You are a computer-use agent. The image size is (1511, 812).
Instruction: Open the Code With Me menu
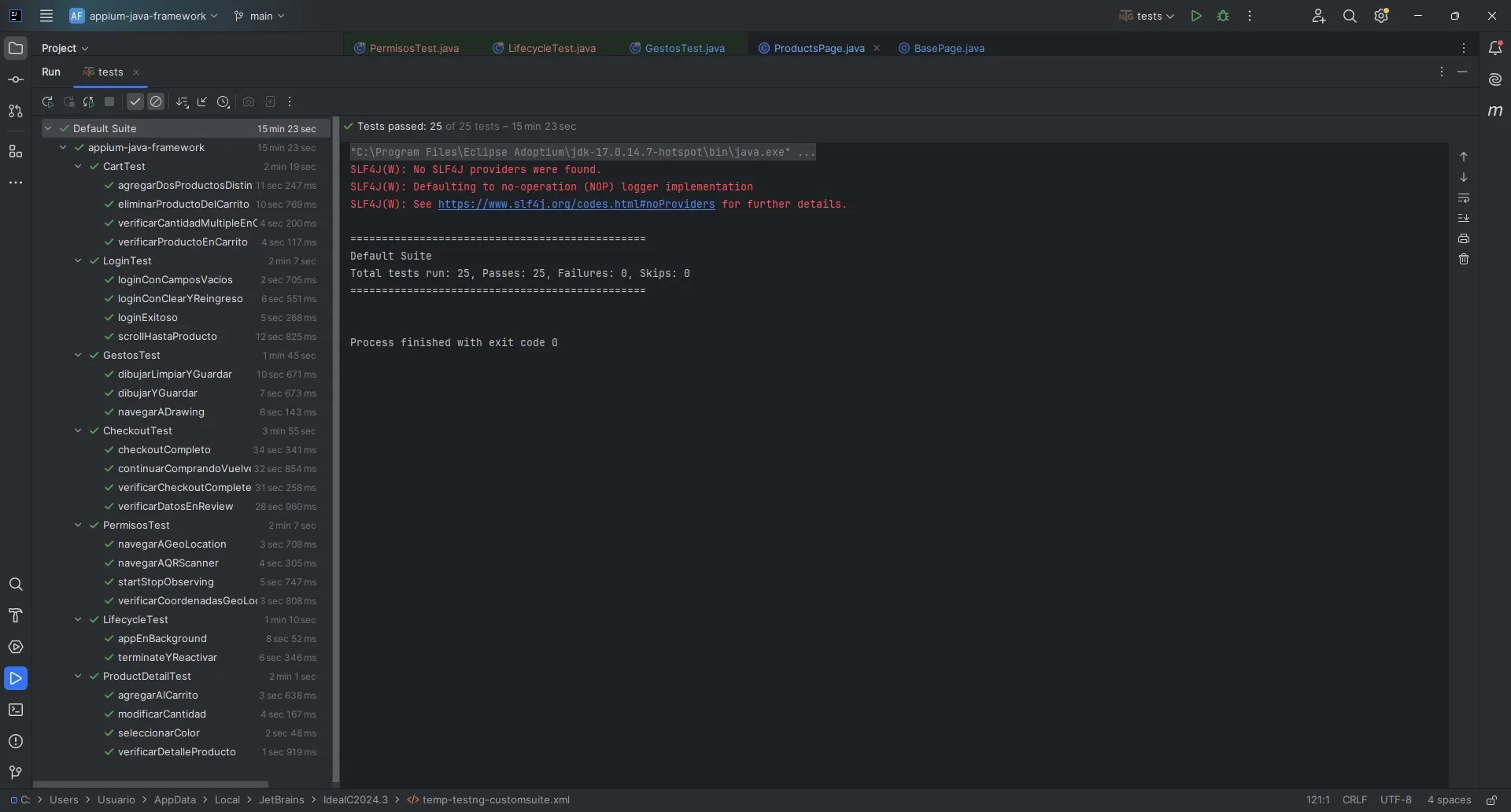(1319, 16)
